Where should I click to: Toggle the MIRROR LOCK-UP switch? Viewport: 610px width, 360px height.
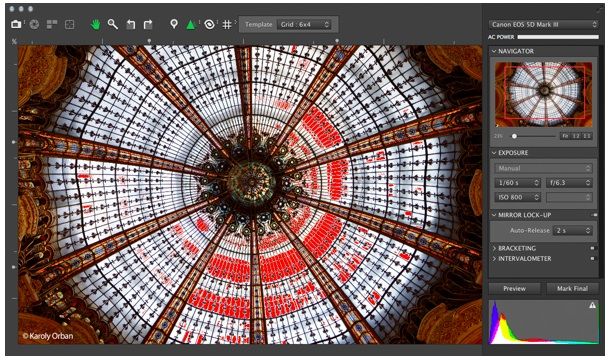594,215
